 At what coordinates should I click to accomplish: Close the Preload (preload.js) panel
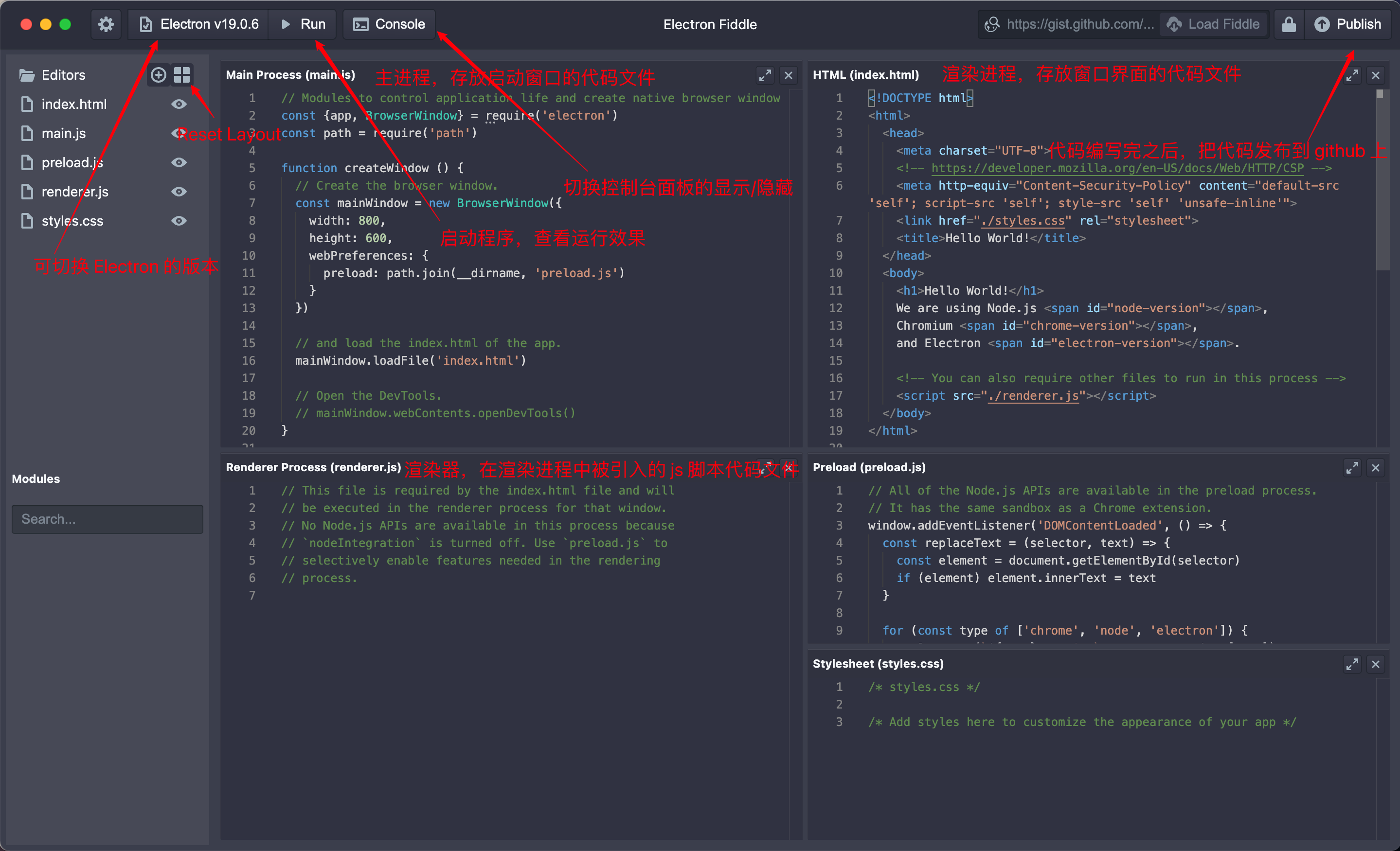pos(1375,467)
